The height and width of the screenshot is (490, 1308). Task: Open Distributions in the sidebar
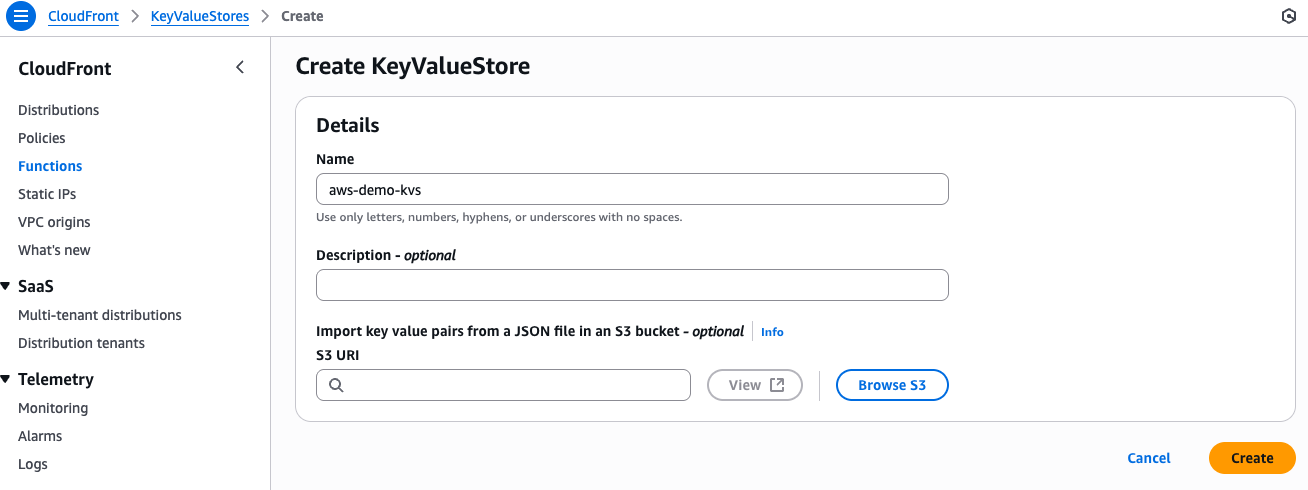coord(59,110)
